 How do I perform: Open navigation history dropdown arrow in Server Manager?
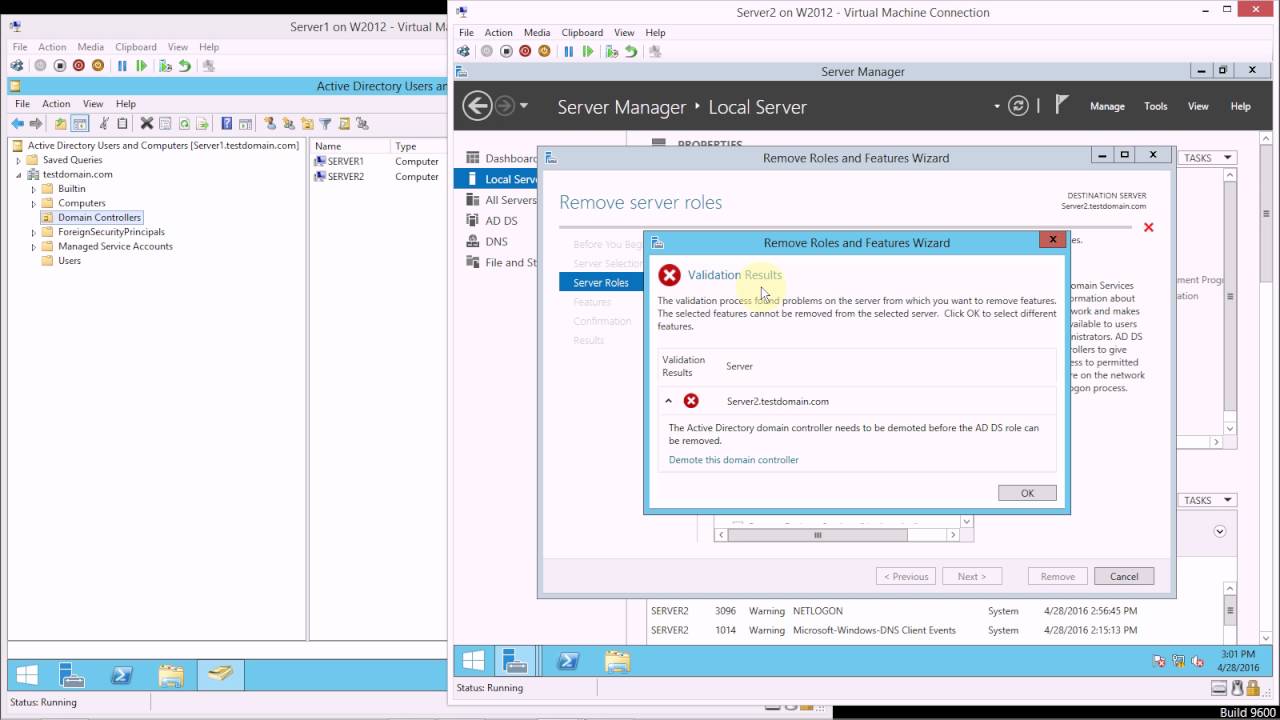coord(524,106)
